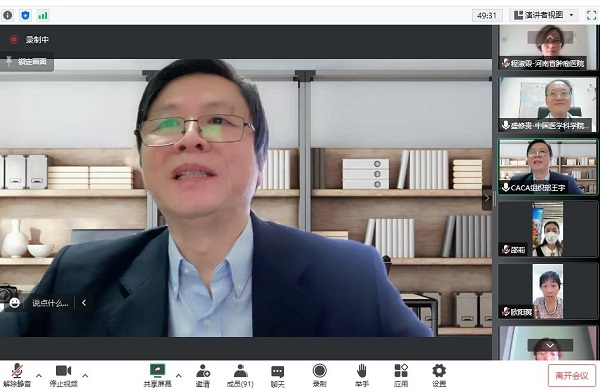Select the CACA participant video thumbnail
This screenshot has width=600, height=389.
(x=548, y=167)
